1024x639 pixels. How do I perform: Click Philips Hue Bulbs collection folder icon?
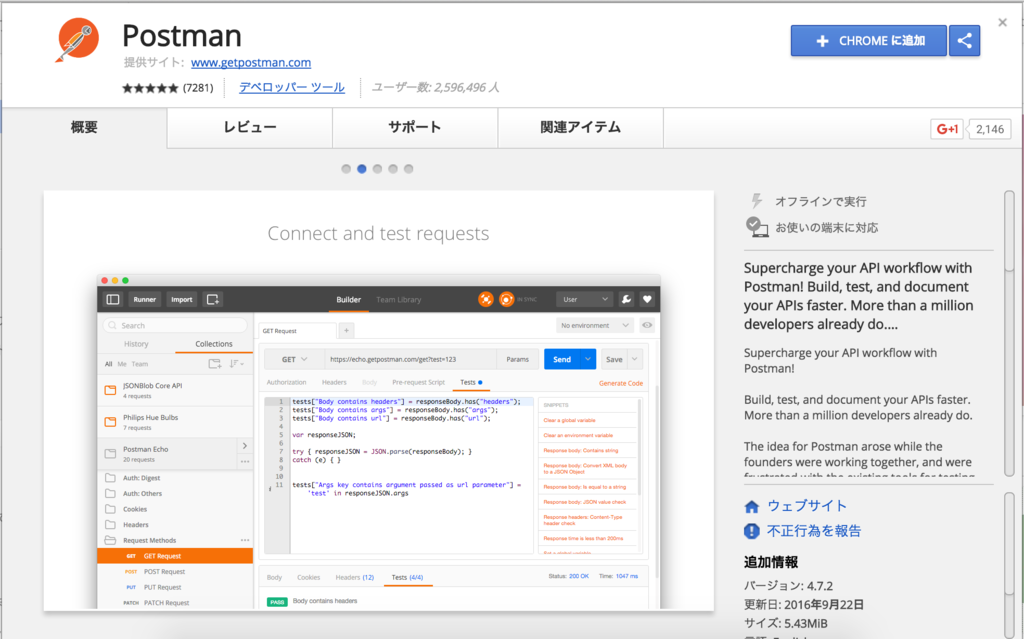coord(110,422)
